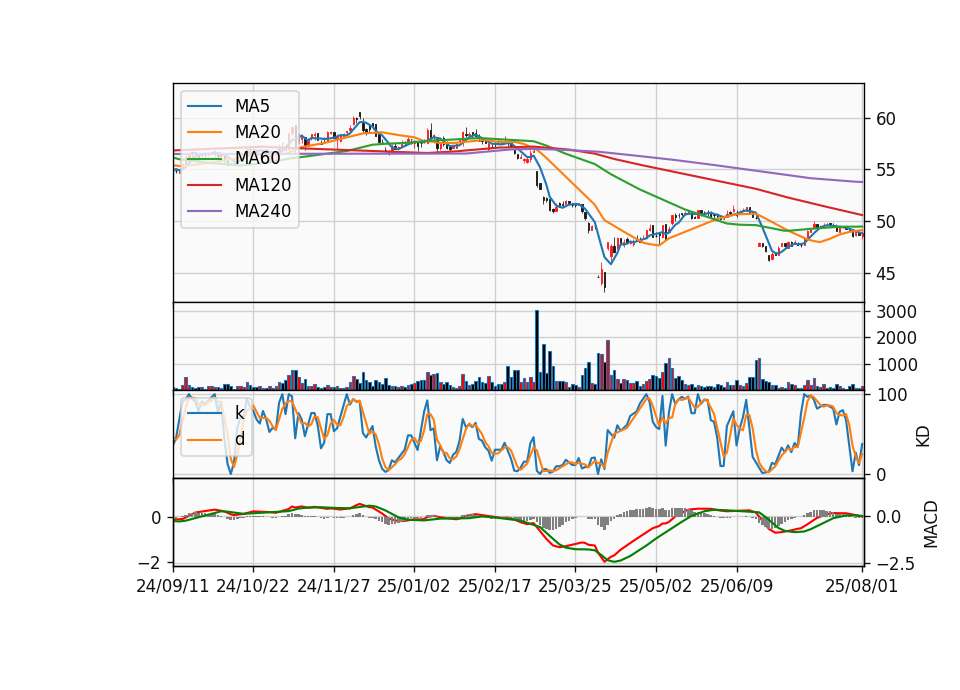Click the MA5 legend label
The width and height of the screenshot is (960, 690).
pos(252,106)
